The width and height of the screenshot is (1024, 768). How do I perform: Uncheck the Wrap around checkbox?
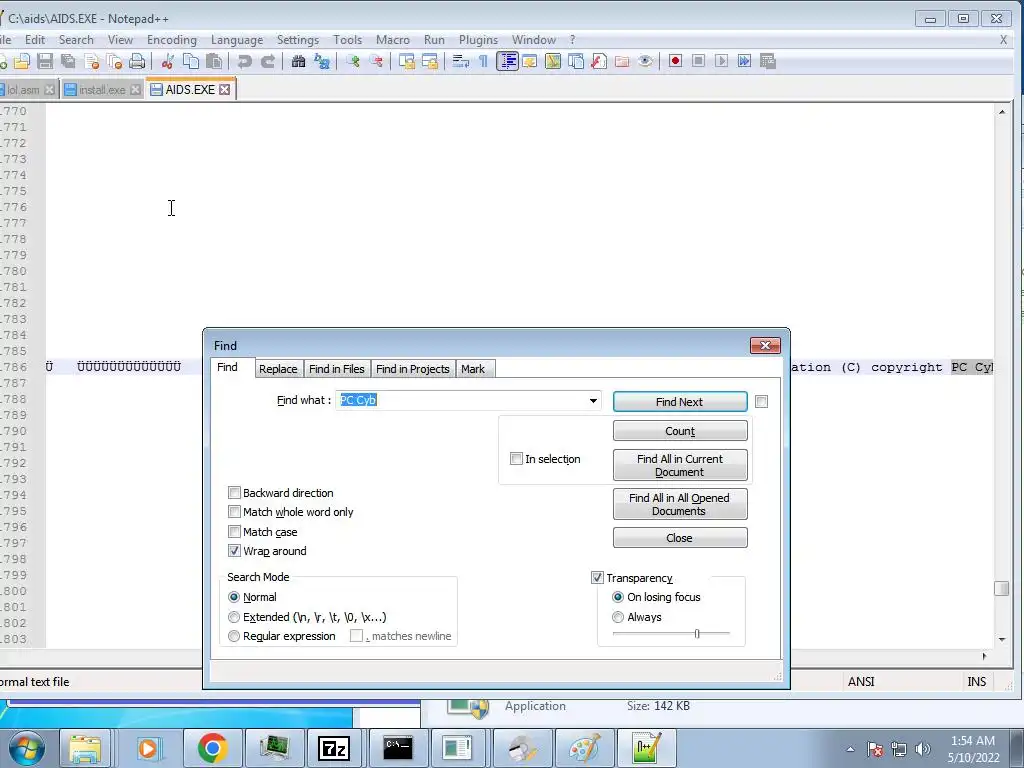click(x=234, y=551)
